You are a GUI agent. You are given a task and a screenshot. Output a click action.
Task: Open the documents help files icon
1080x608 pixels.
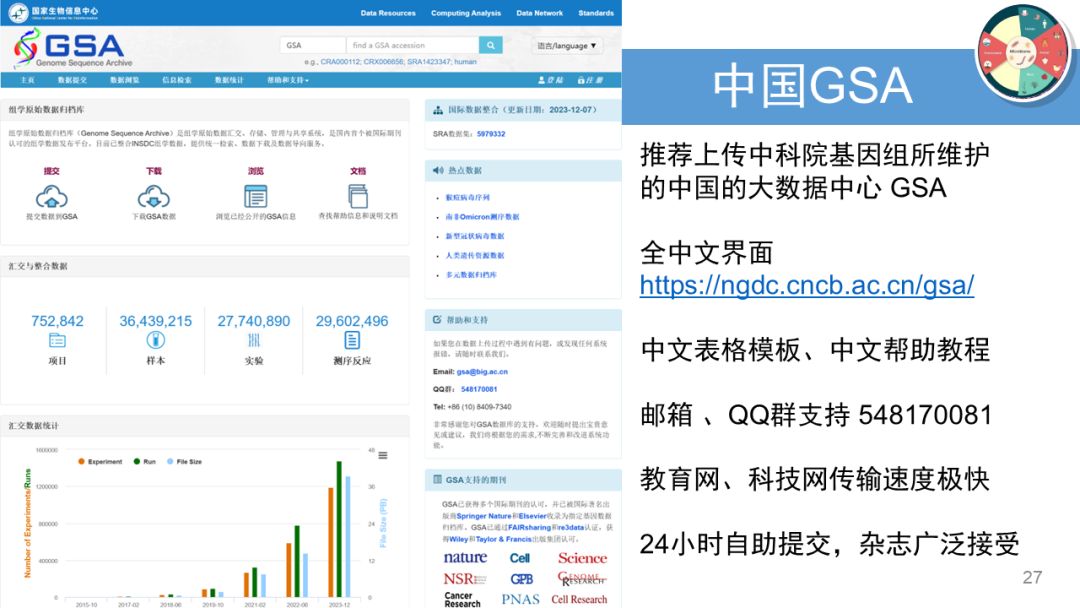pos(357,197)
